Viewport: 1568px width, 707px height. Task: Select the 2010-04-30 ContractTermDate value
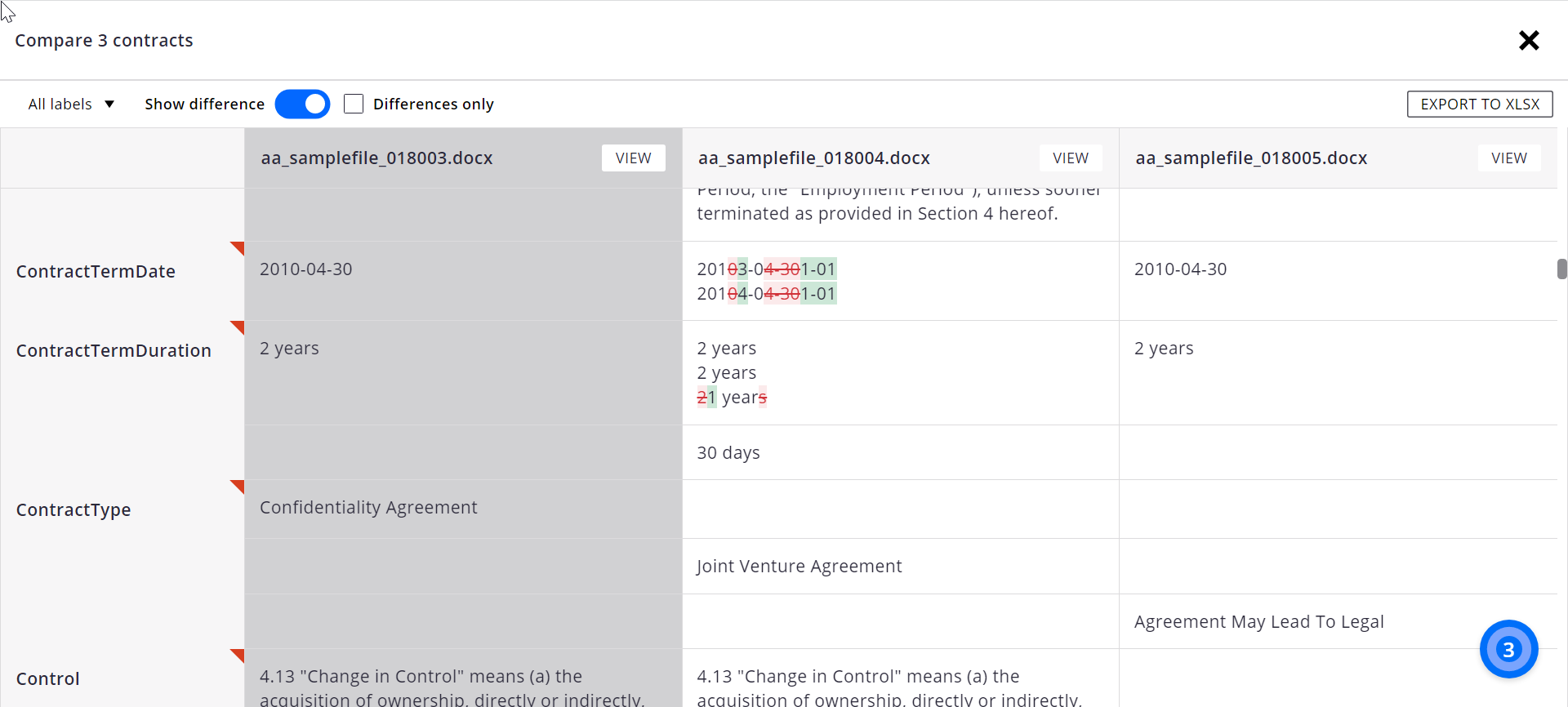tap(305, 269)
